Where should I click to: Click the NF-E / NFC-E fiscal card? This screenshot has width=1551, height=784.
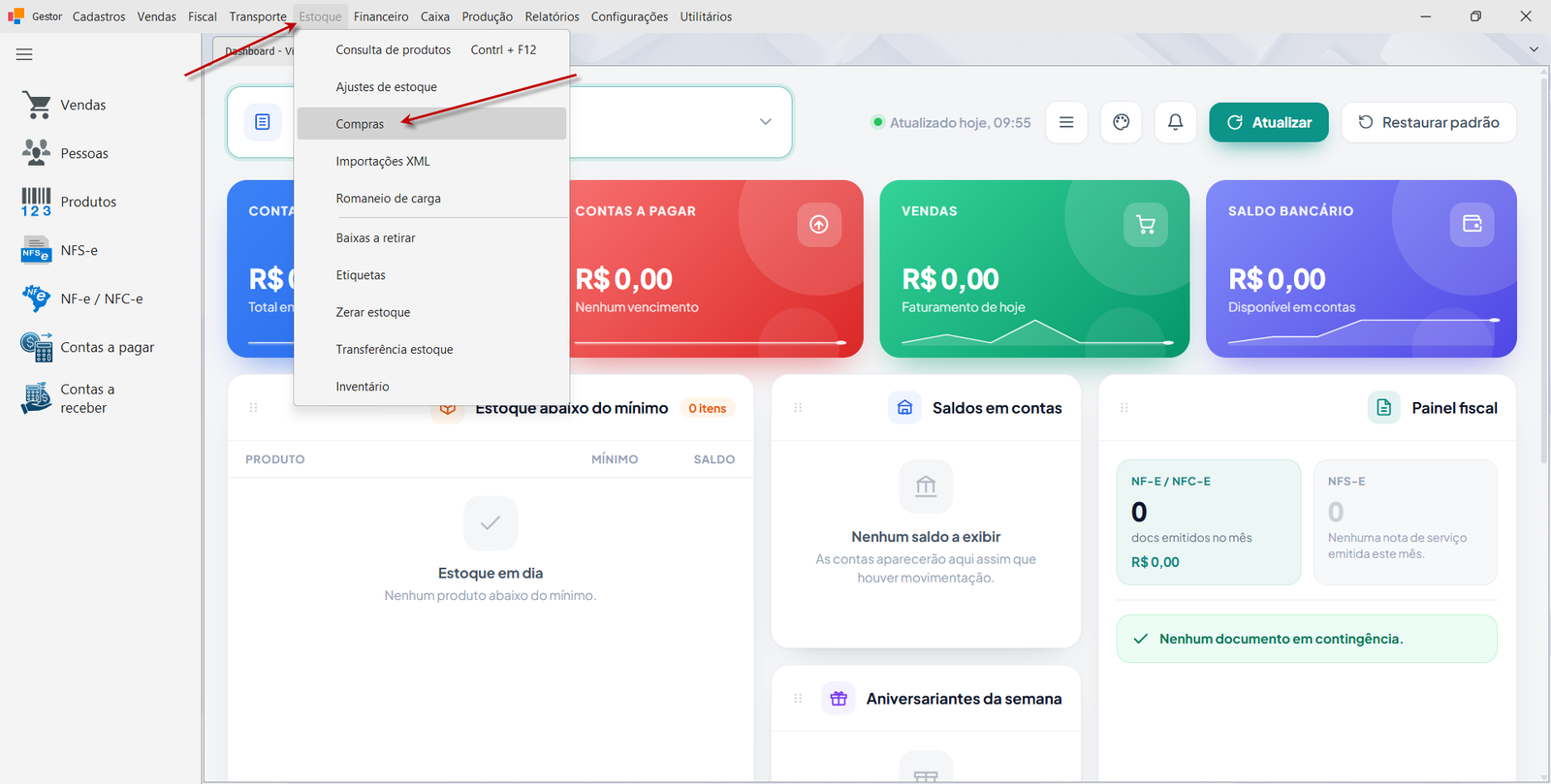(x=1209, y=522)
